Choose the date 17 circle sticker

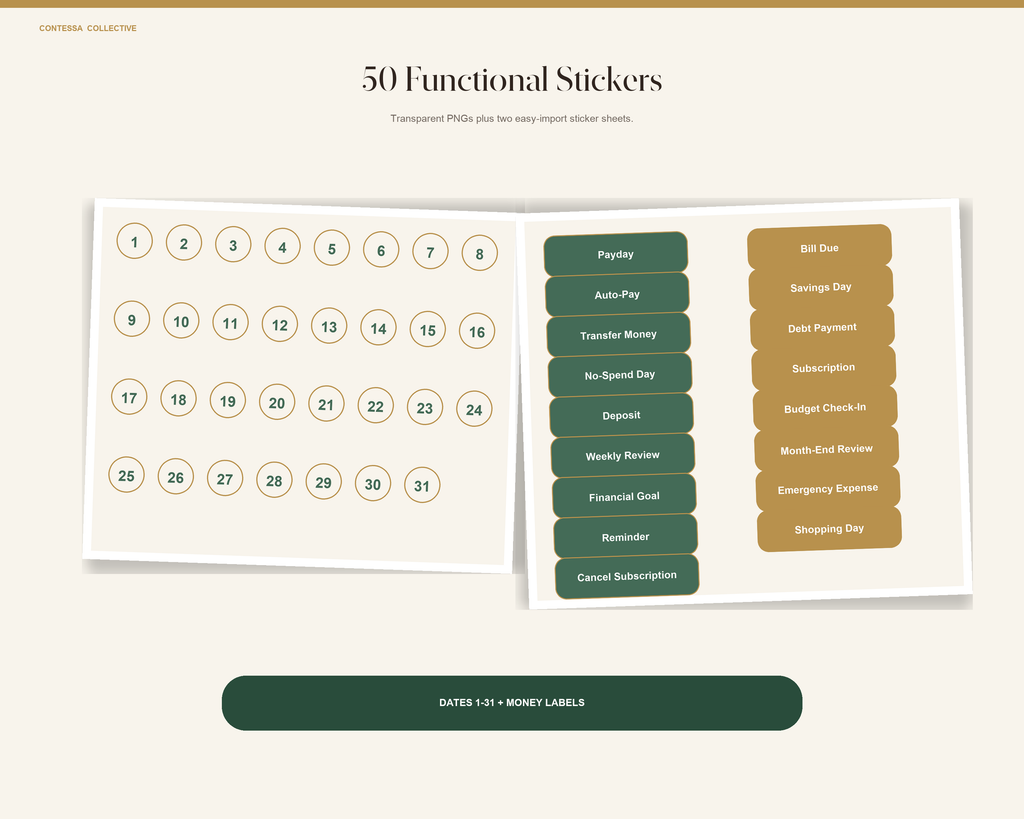coord(129,397)
